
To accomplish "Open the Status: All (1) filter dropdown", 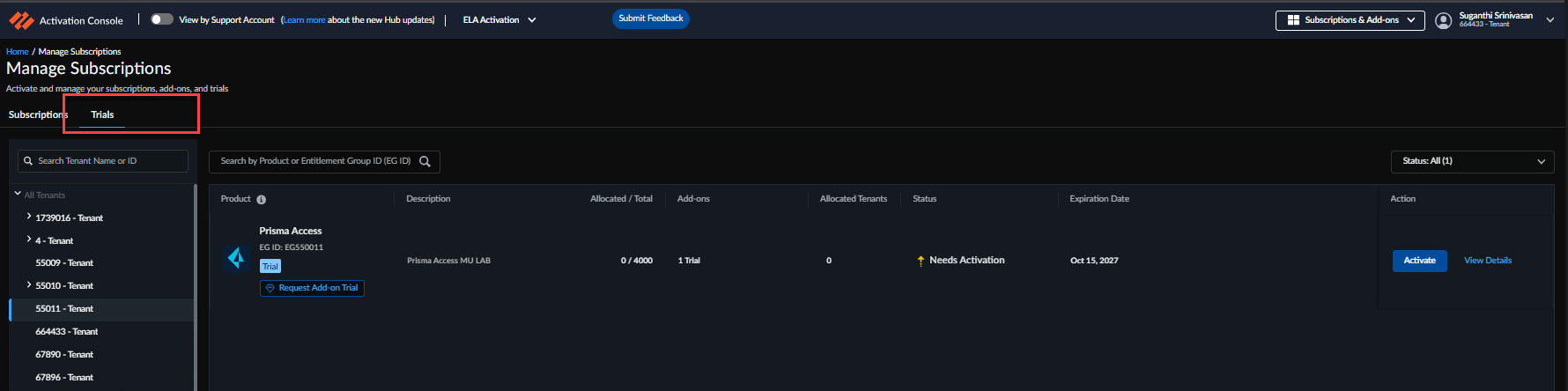I will point(1473,161).
